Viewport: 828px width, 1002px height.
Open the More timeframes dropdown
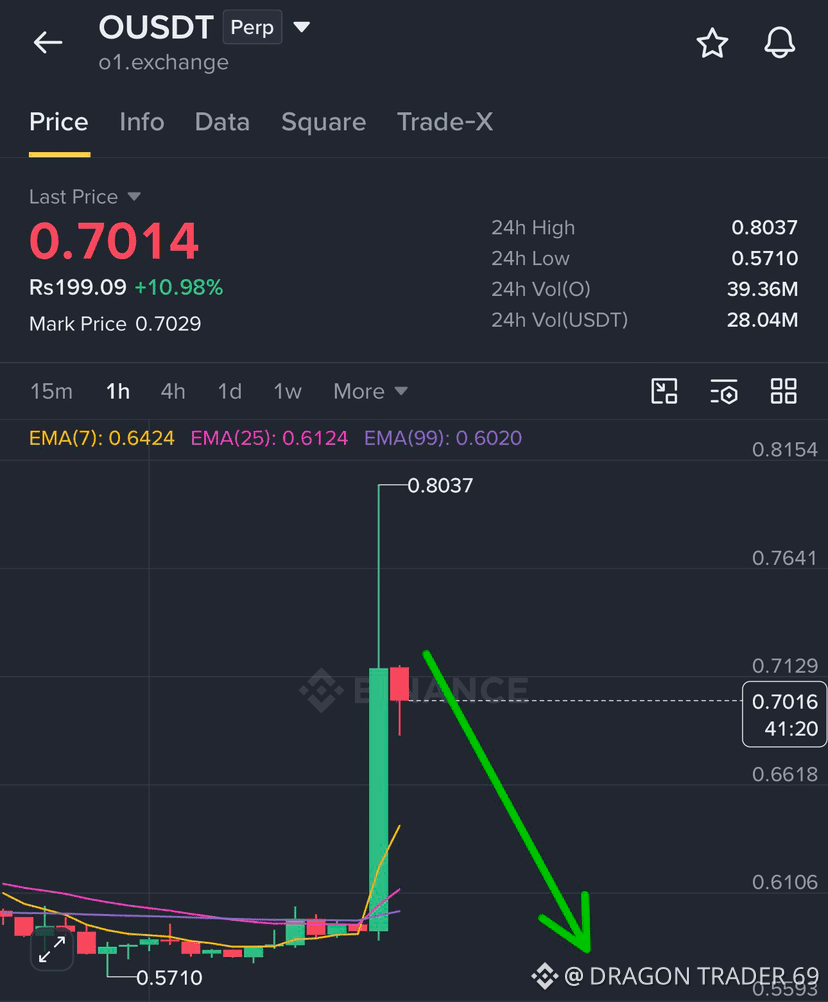[370, 391]
